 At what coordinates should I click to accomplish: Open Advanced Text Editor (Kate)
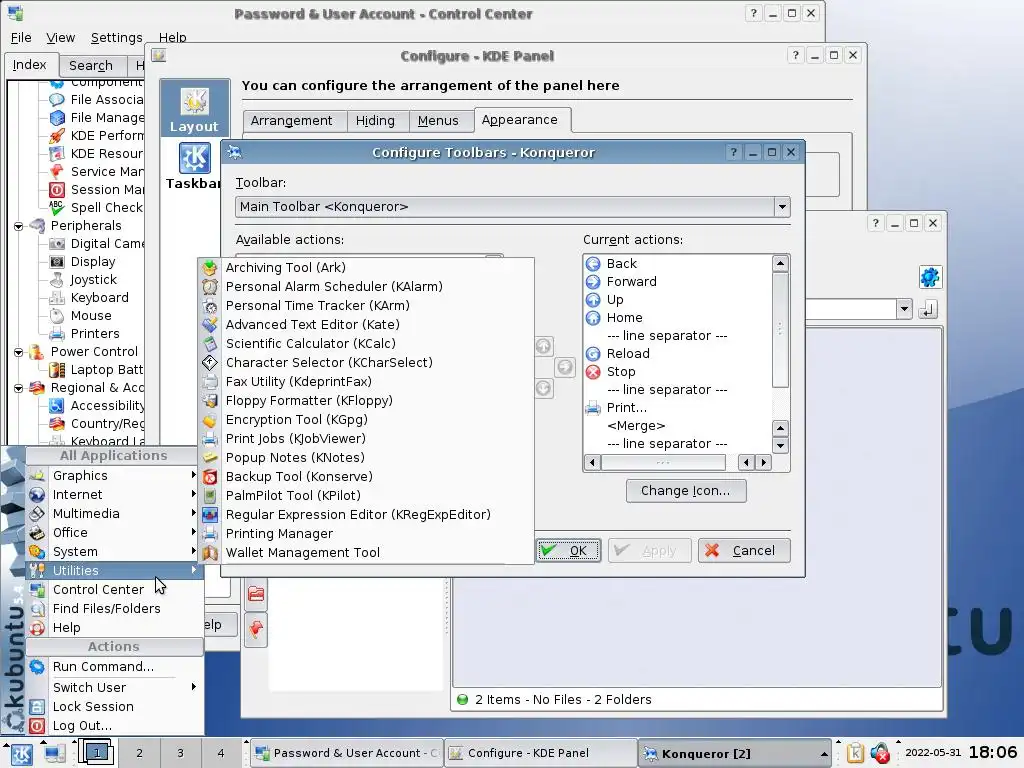coord(366,324)
